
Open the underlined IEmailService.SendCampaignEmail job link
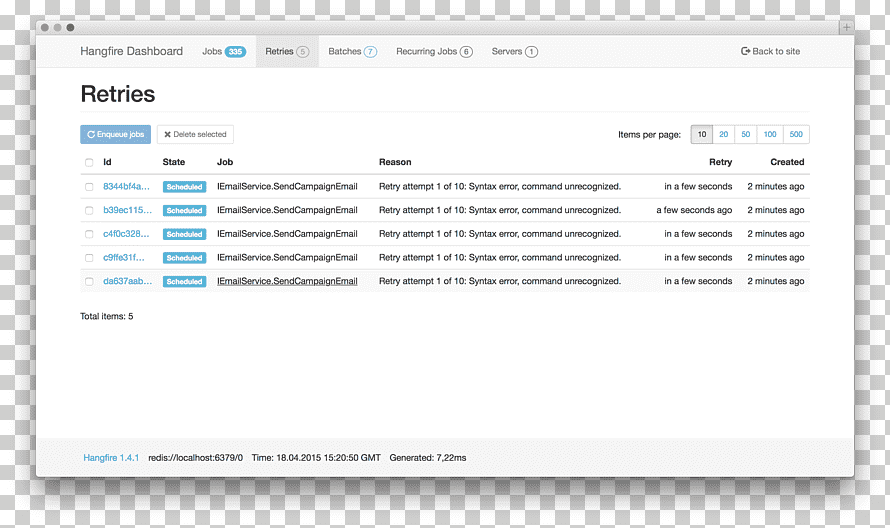[x=287, y=281]
